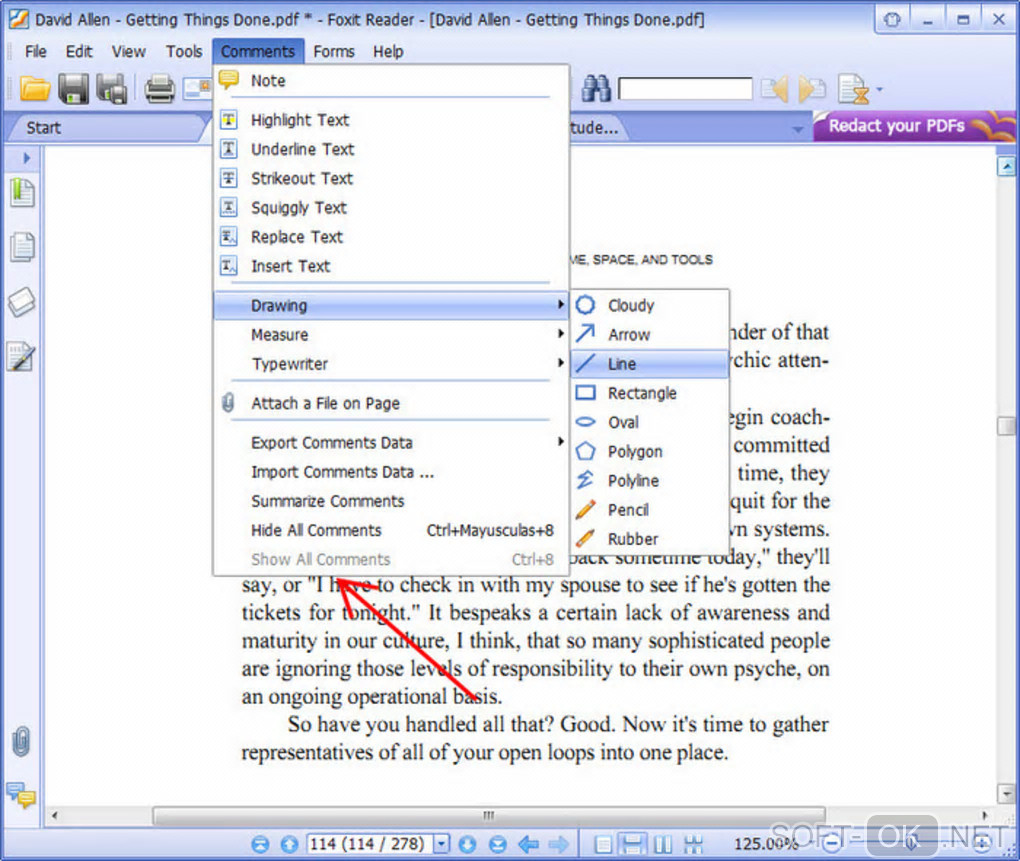Select Arrow drawing tool
Viewport: 1020px width, 861px height.
650,335
